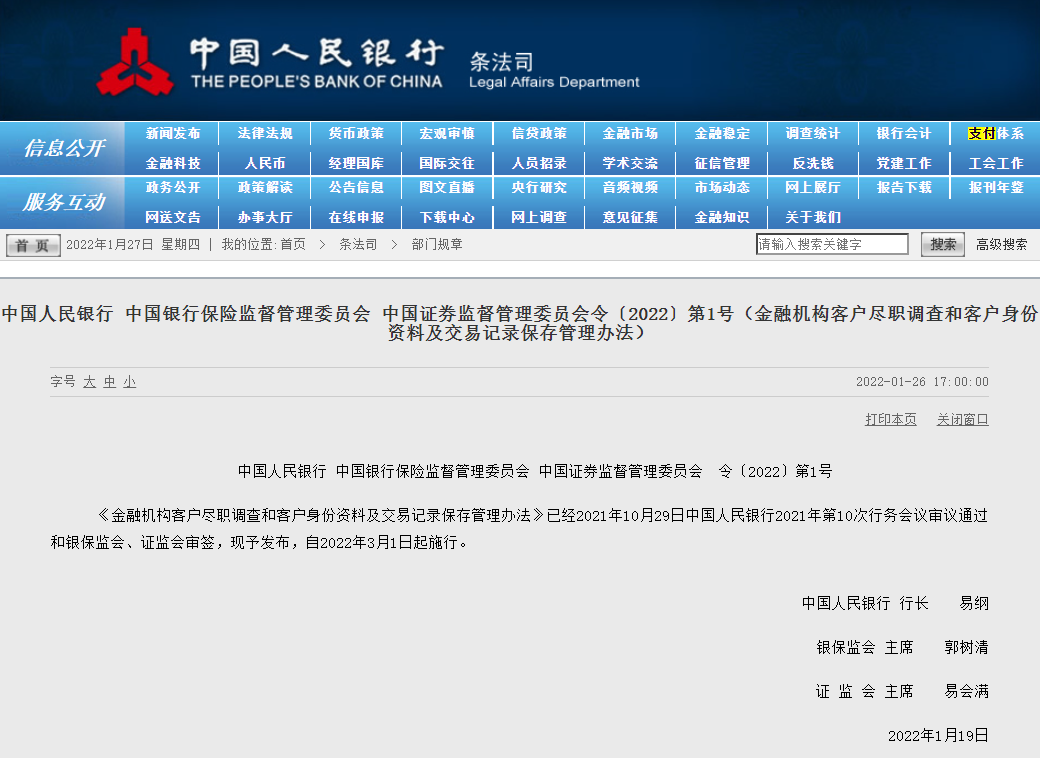Viewport: 1040px width, 758px height.
Task: Set font size to 中
Action: [109, 382]
